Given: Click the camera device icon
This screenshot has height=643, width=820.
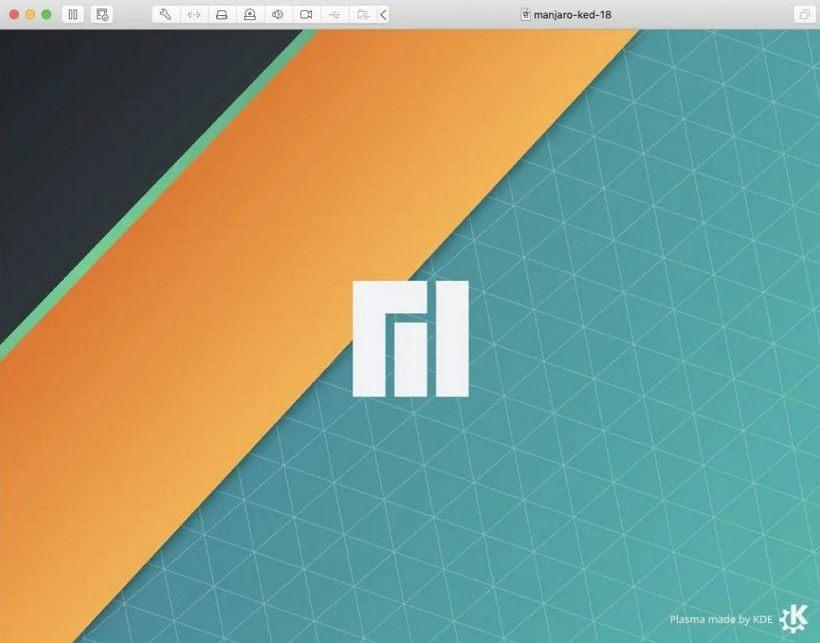Looking at the screenshot, I should [x=306, y=15].
